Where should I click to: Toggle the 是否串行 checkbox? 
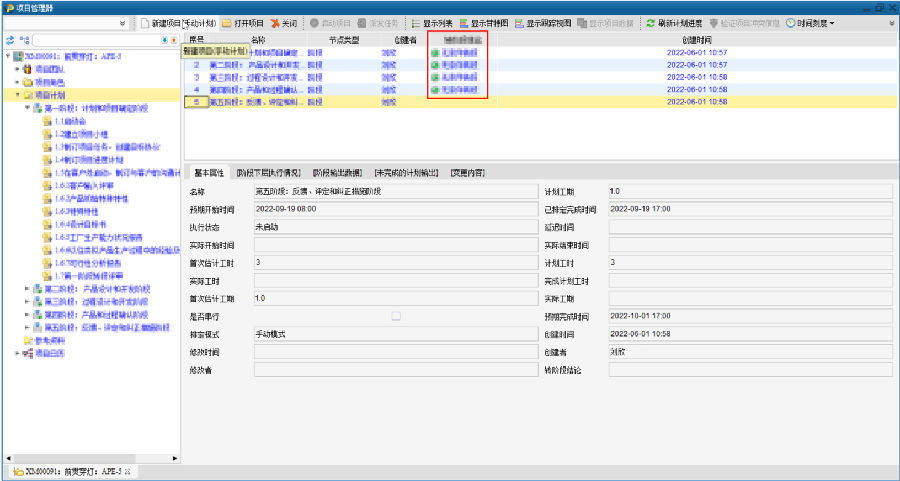(x=396, y=316)
